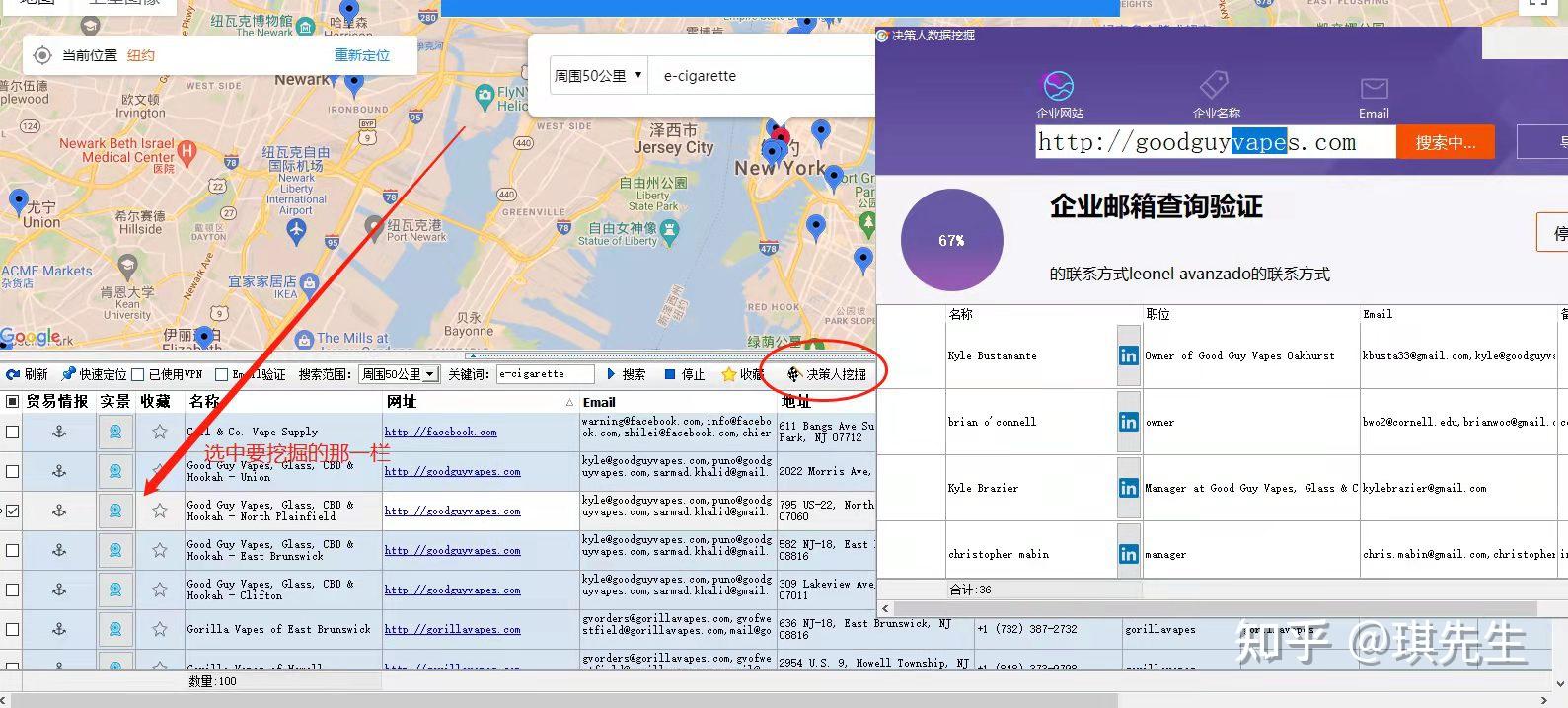
Task: Click anchor icon for North Plainfield row
Action: pos(59,511)
